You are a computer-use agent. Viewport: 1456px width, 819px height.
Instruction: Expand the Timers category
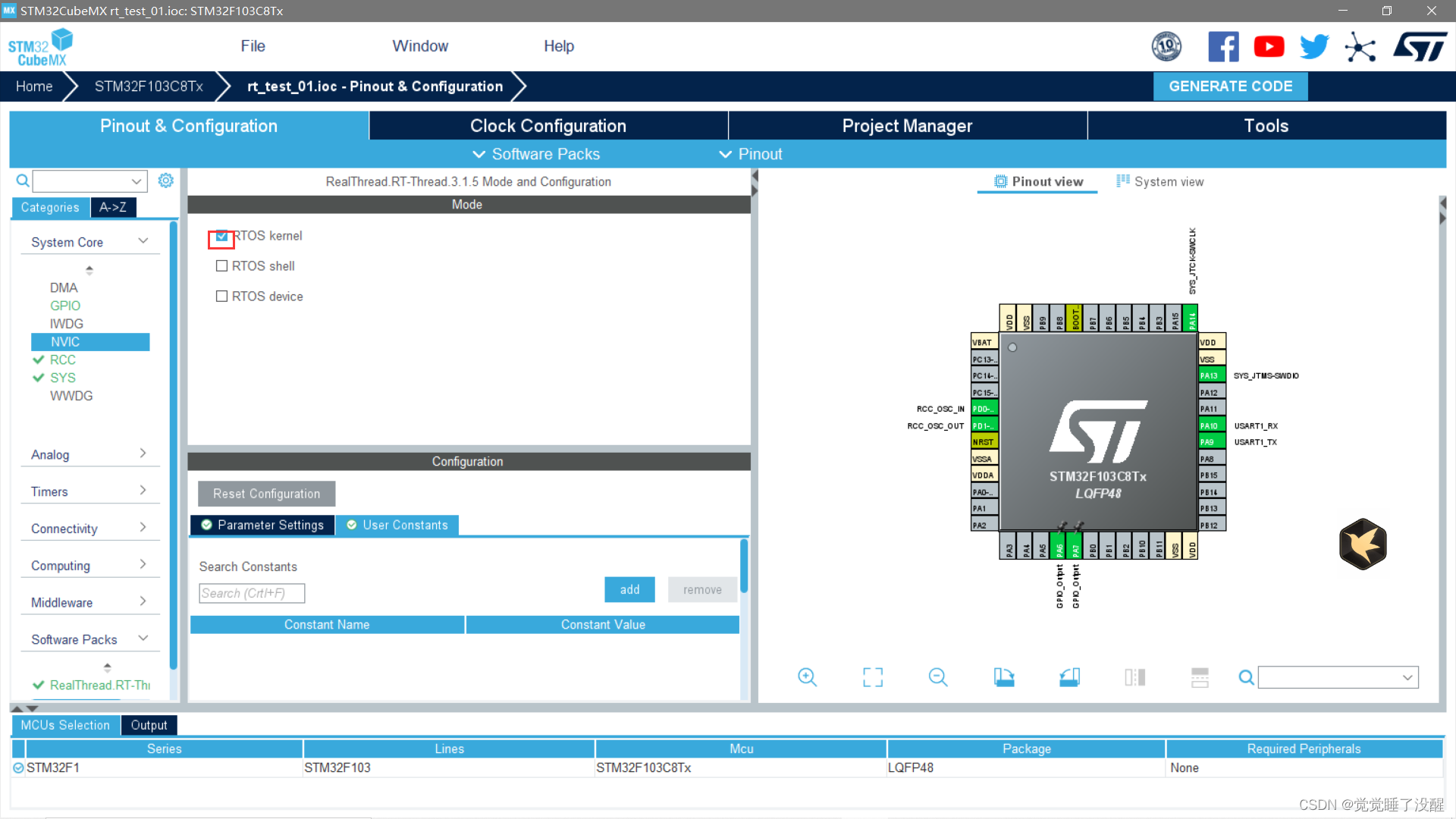click(x=143, y=491)
